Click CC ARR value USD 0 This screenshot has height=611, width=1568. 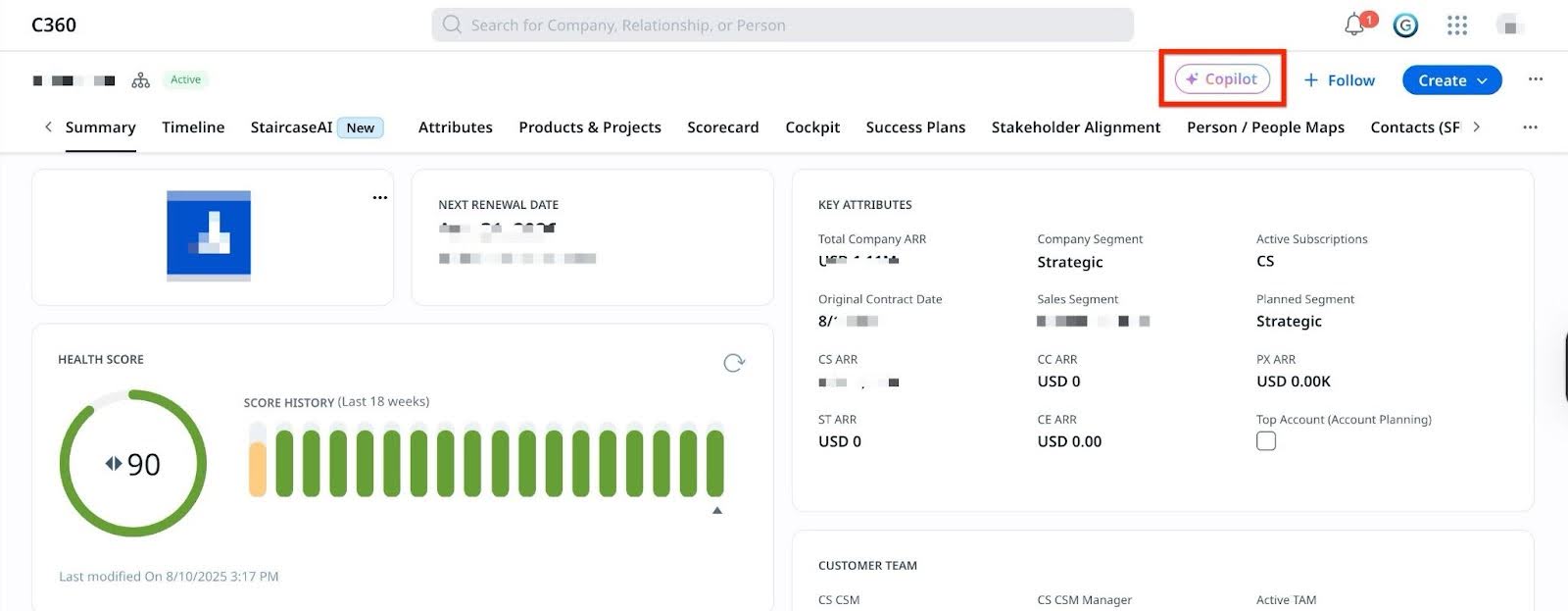coord(1058,382)
